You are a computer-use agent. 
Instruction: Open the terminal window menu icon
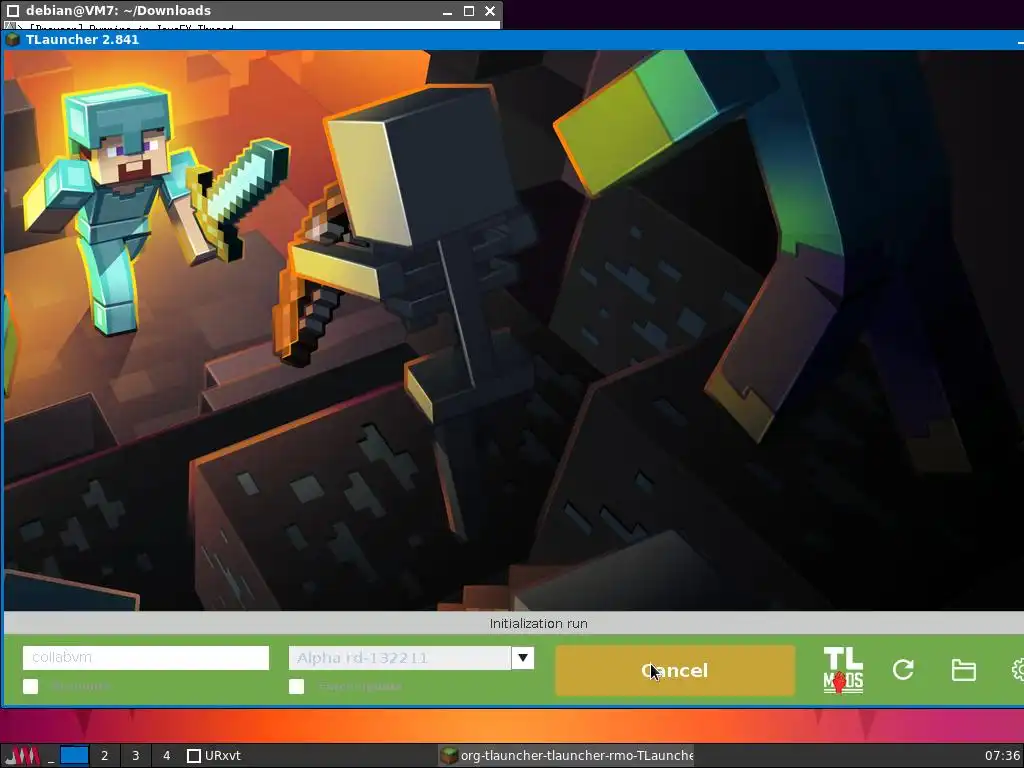pos(12,10)
